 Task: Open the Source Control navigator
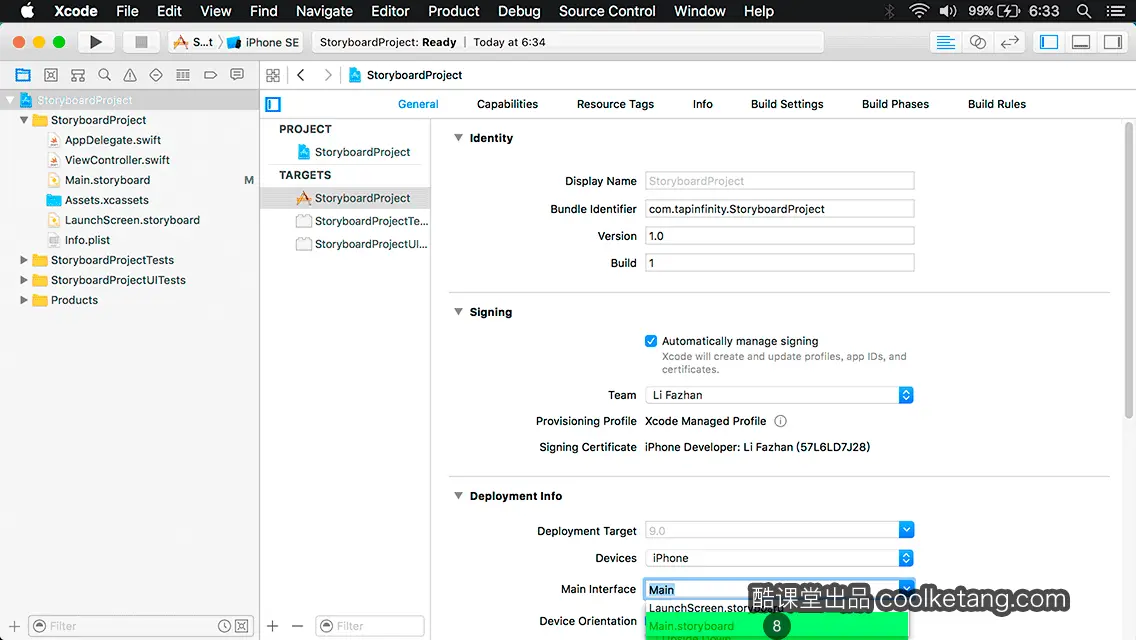pyautogui.click(x=51, y=75)
